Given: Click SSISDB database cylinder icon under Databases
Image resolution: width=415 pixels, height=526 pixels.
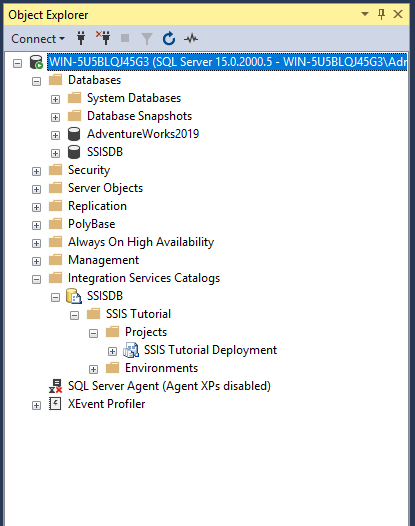Looking at the screenshot, I should (74, 152).
